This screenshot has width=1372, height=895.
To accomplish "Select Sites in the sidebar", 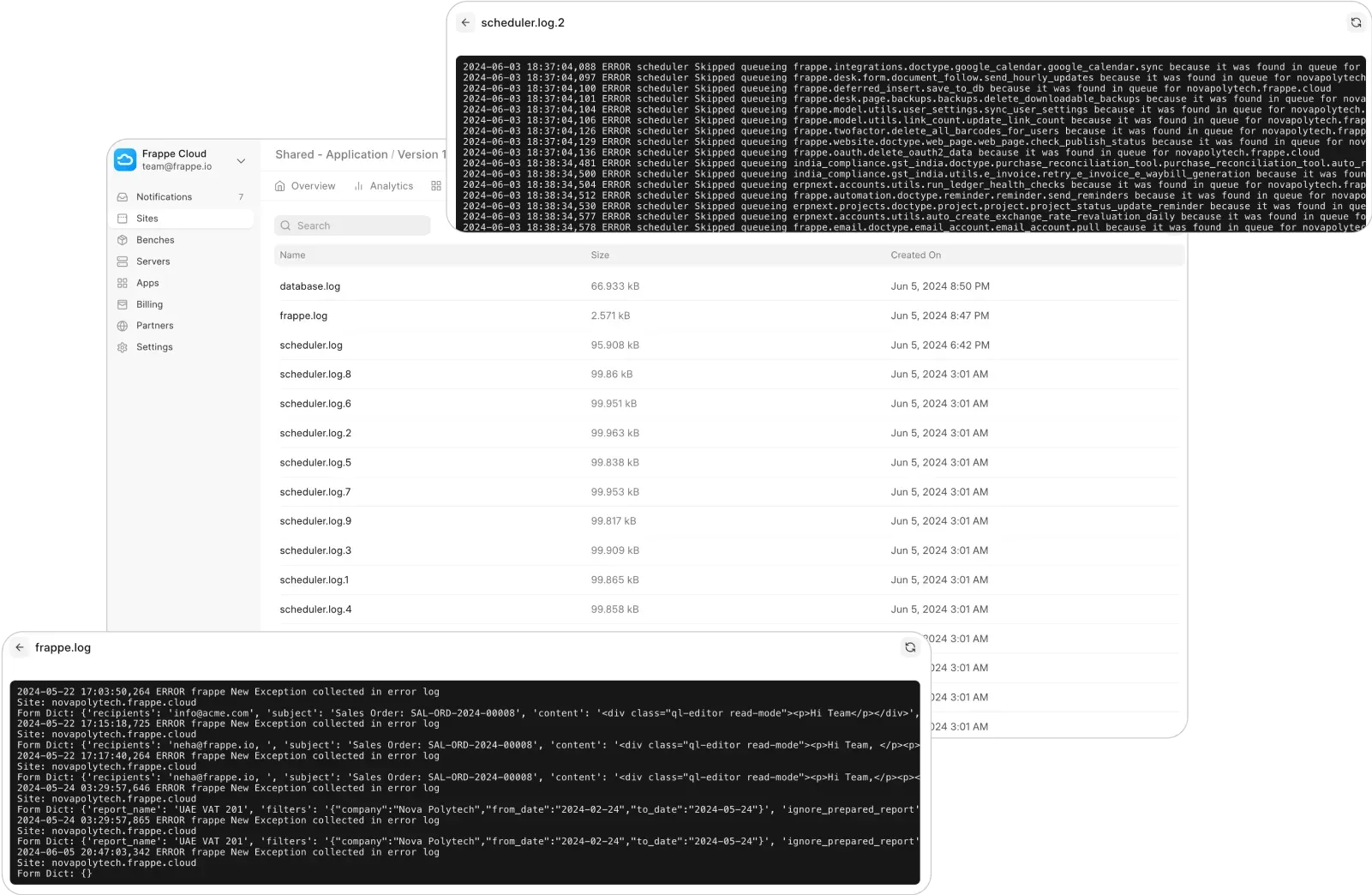I will click(147, 219).
